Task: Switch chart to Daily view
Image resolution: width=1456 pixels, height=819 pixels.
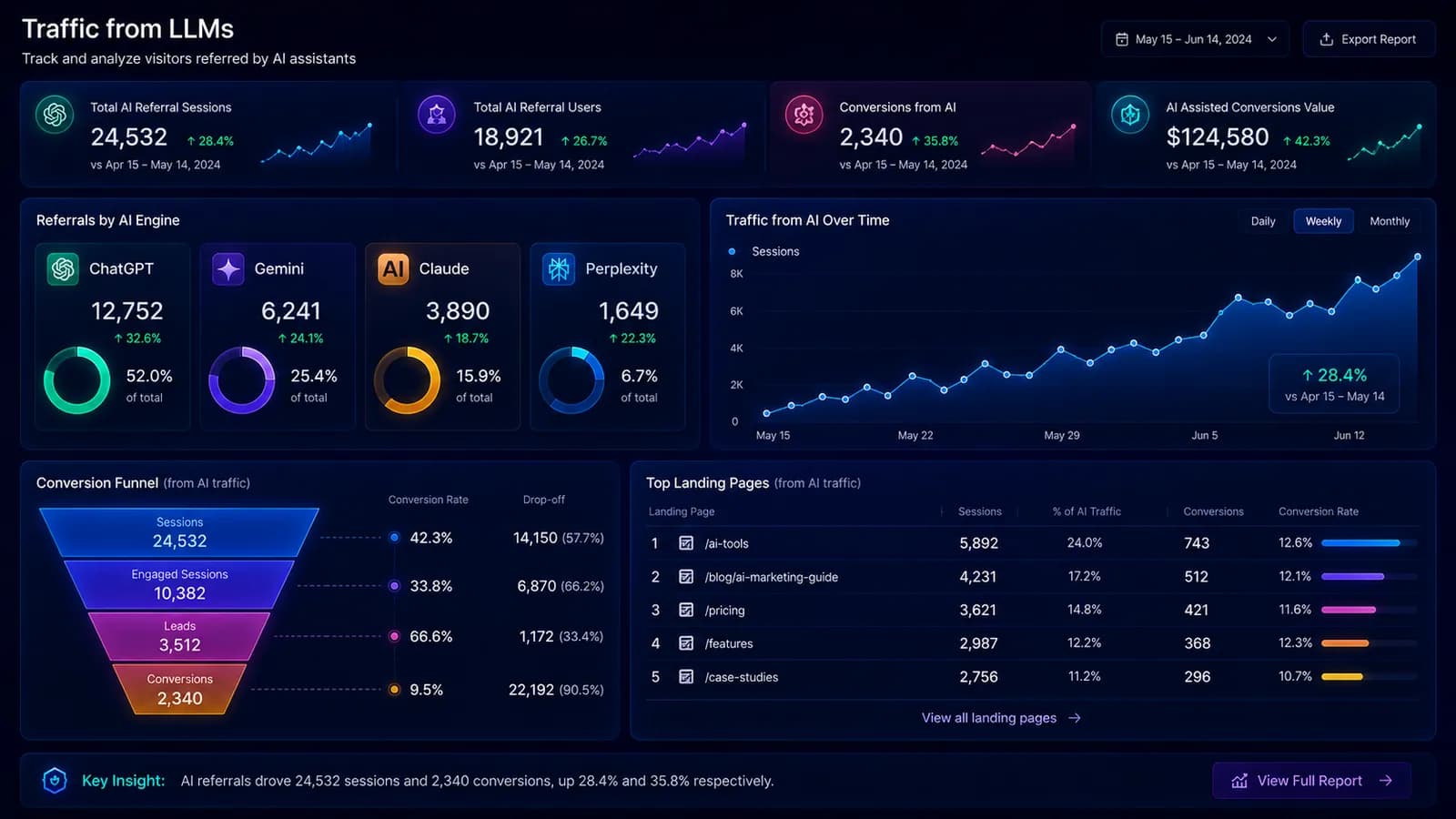Action: click(x=1263, y=221)
